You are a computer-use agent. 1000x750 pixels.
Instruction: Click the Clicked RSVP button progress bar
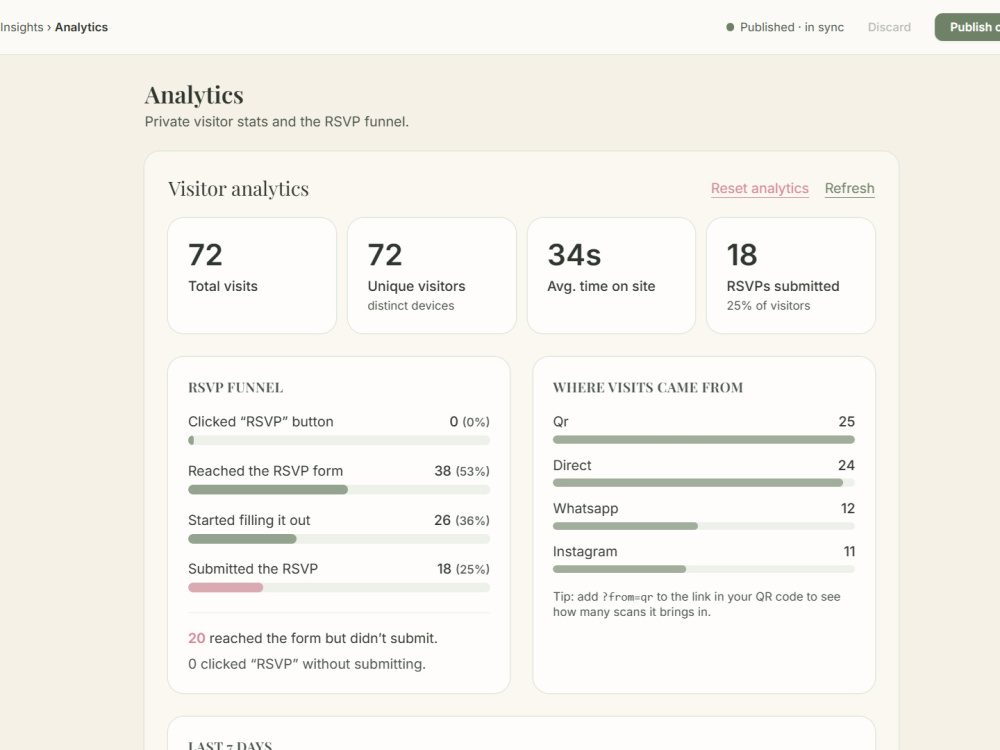coord(339,440)
